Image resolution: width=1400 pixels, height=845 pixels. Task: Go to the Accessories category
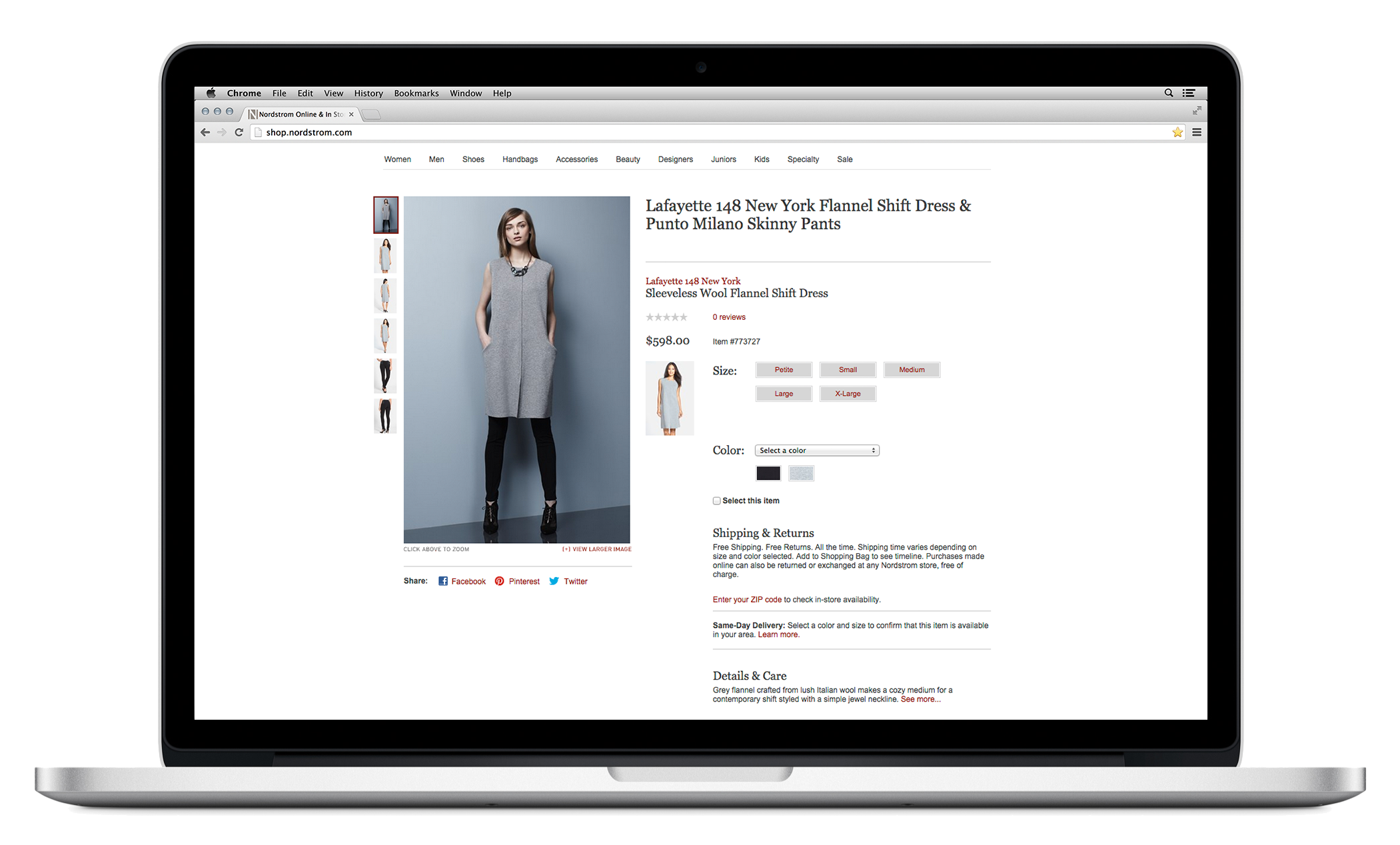[x=576, y=159]
